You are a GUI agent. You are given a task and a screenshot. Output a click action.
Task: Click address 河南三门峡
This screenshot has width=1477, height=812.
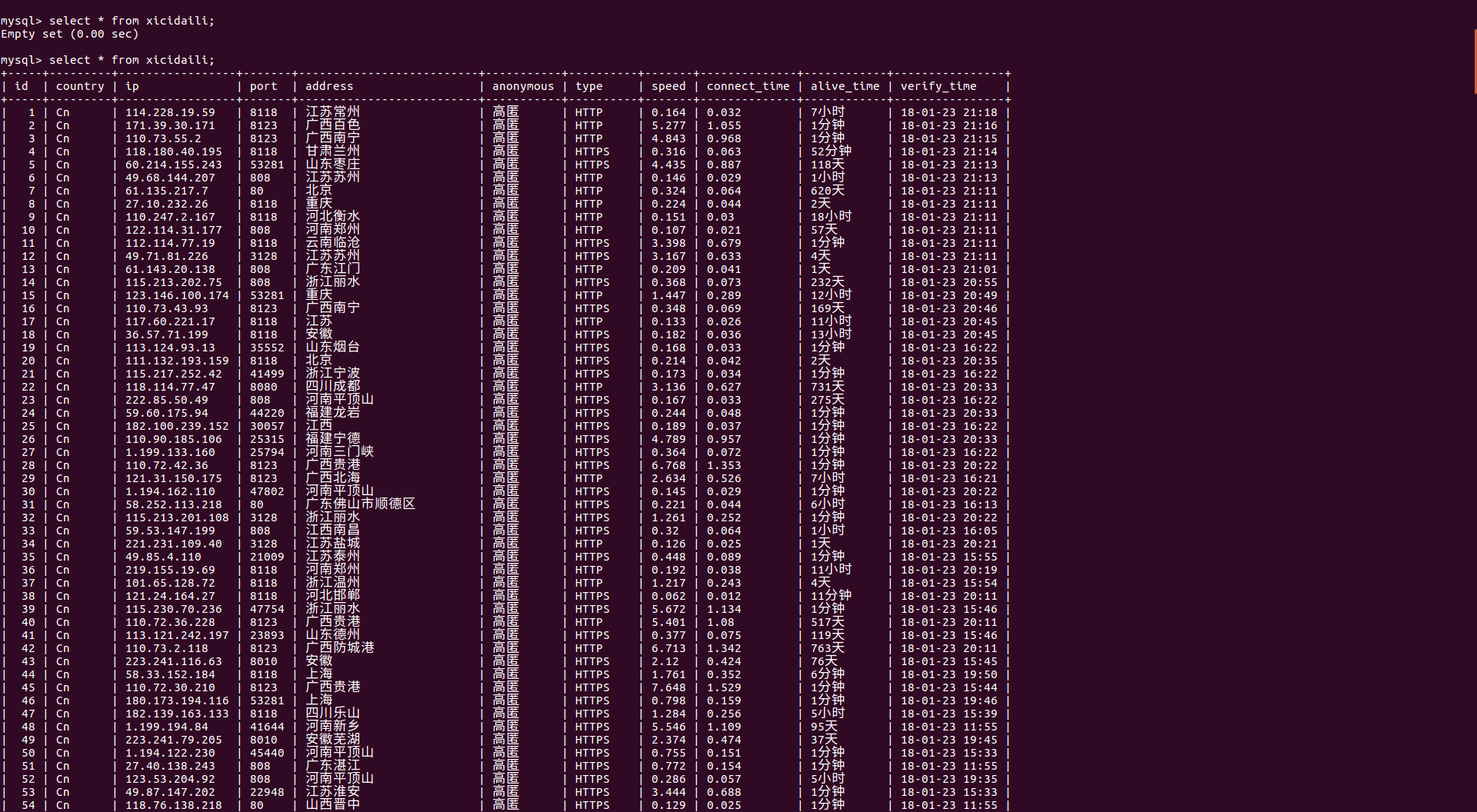(340, 452)
